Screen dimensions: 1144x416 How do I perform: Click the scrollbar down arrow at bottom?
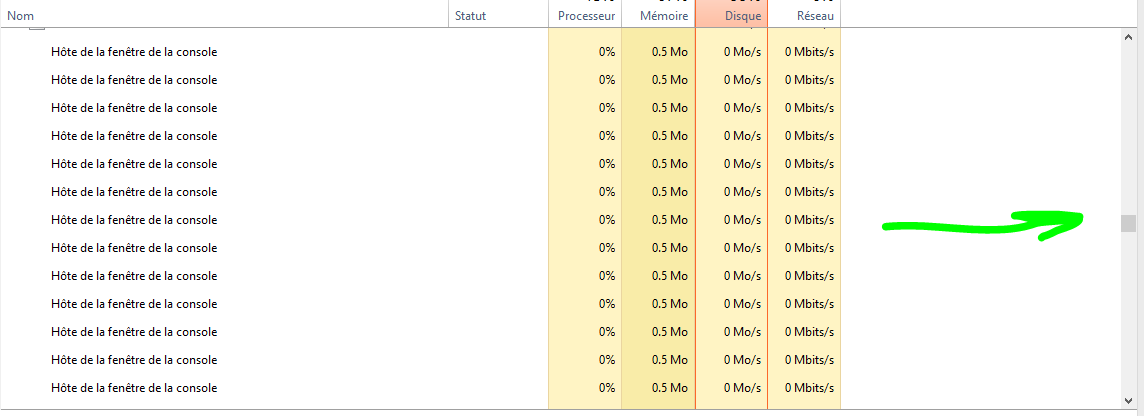(x=1129, y=399)
